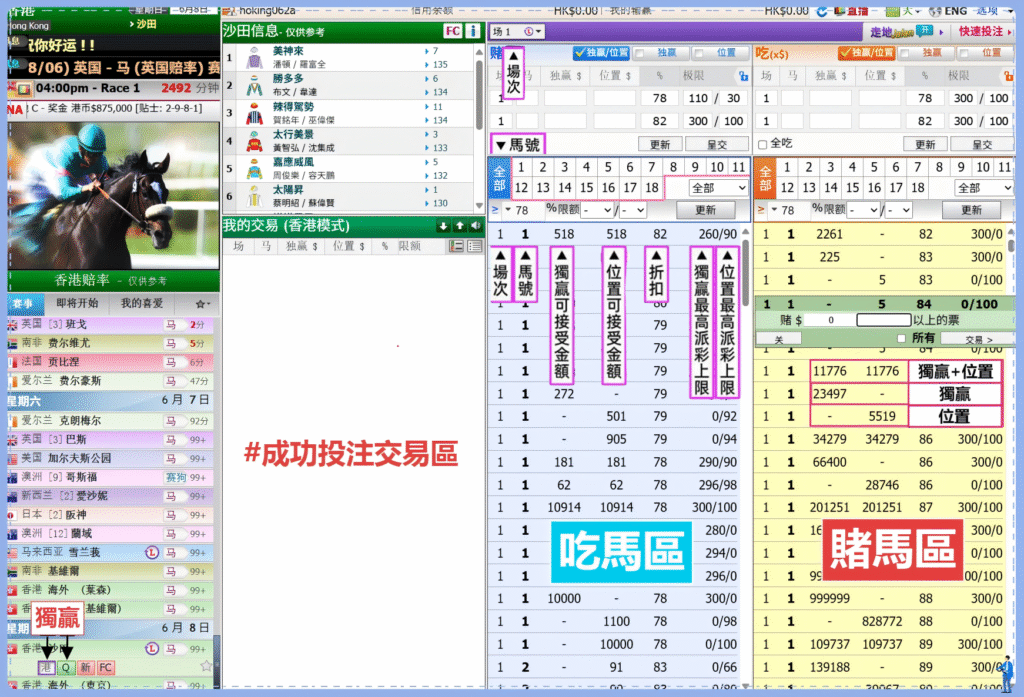Open 全部 dropdown in blue horse number grid
Image resolution: width=1024 pixels, height=697 pixels.
718,188
